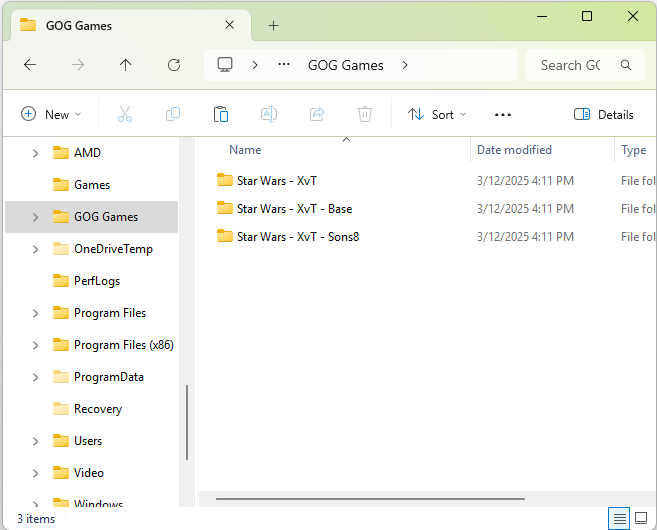Switch to details list view layout

tap(620, 518)
